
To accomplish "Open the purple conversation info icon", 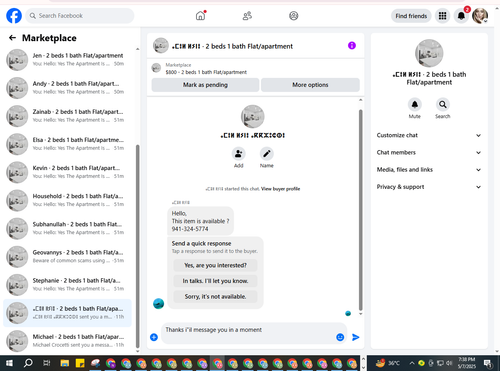I will 352,45.
